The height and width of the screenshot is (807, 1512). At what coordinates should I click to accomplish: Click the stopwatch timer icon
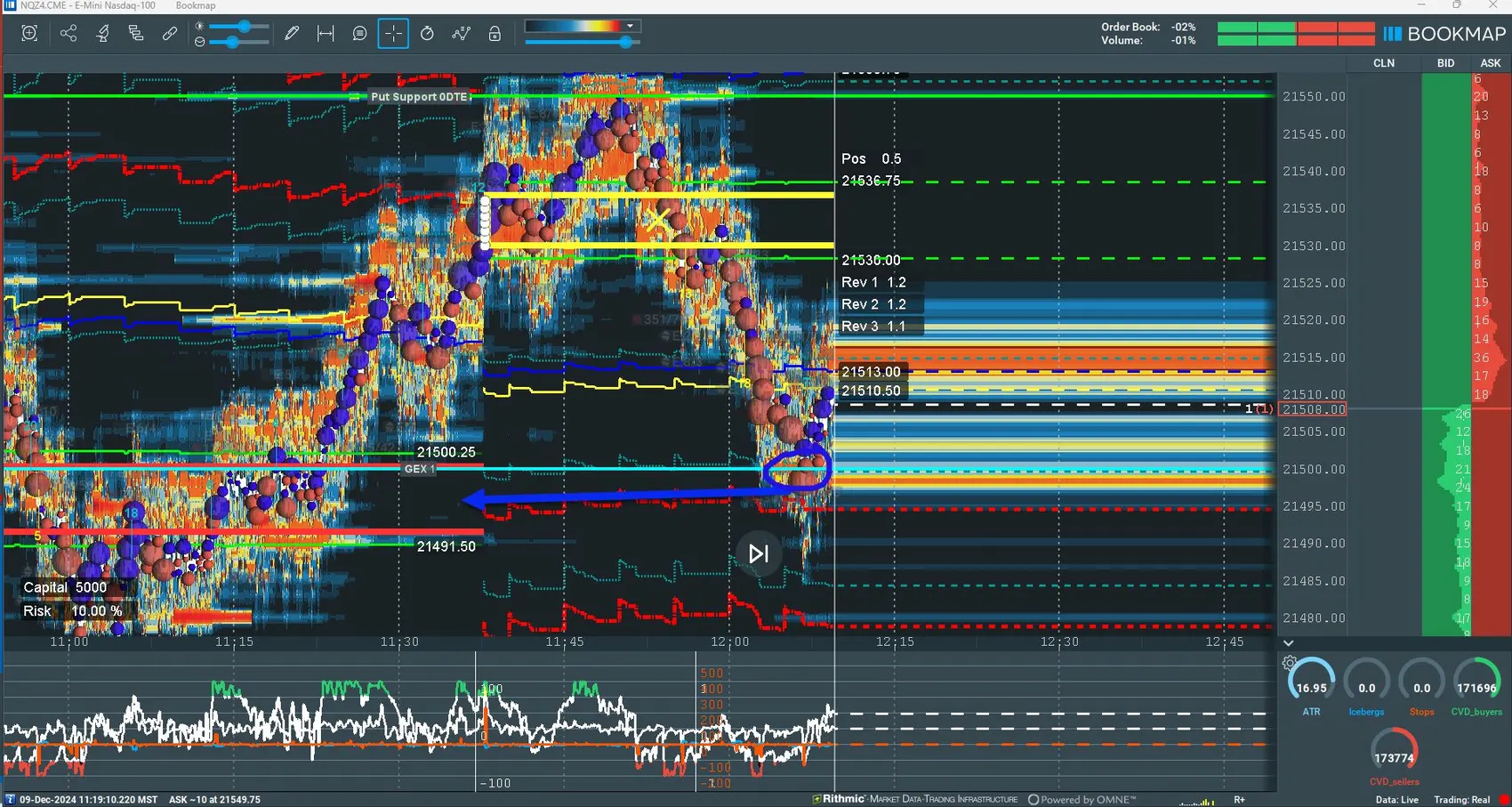(427, 34)
